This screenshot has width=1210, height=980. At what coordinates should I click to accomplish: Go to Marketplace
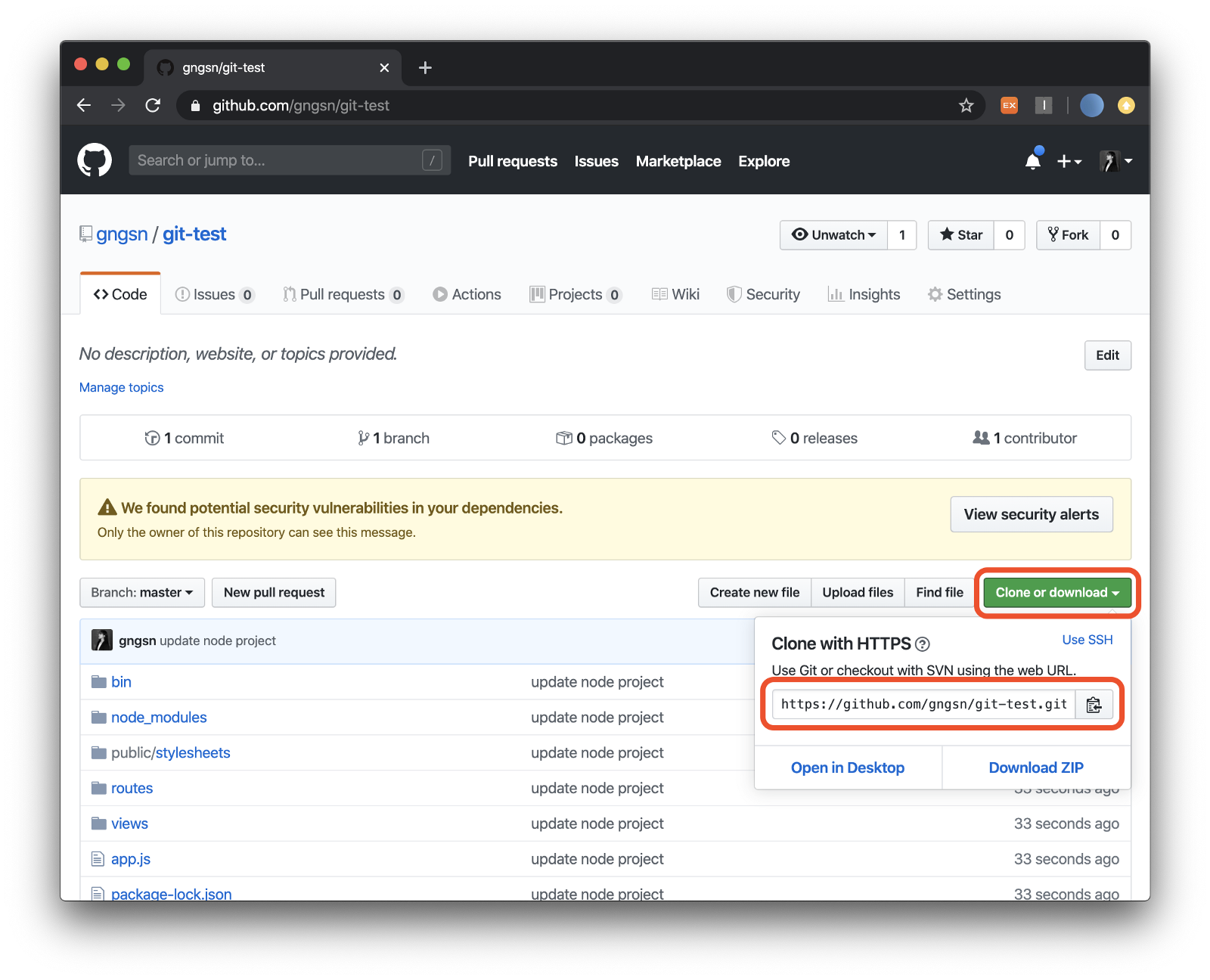pyautogui.click(x=678, y=161)
